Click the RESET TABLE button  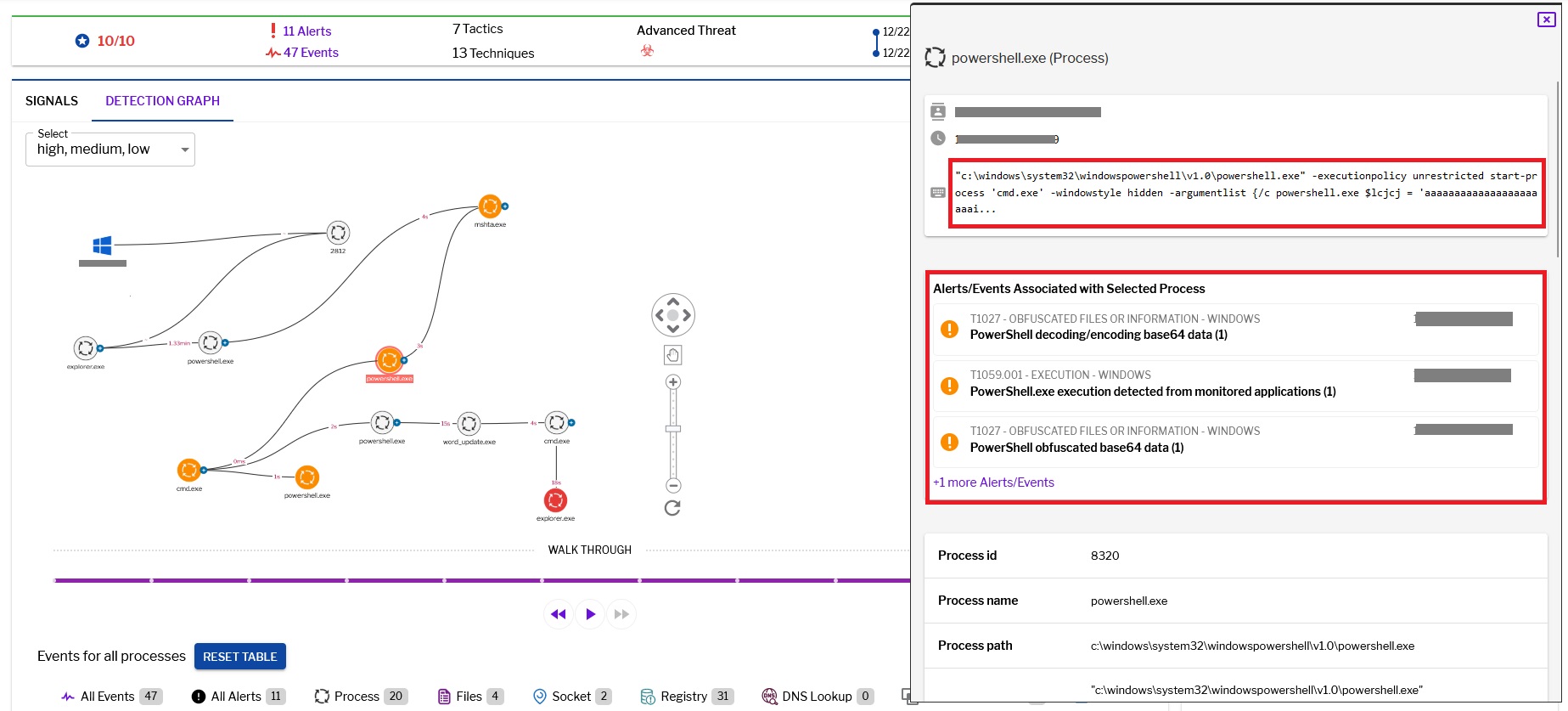click(x=240, y=657)
